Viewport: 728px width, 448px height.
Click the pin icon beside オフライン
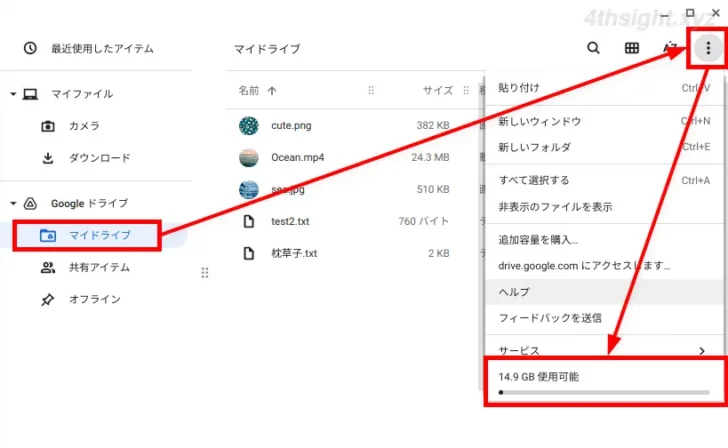pos(47,299)
